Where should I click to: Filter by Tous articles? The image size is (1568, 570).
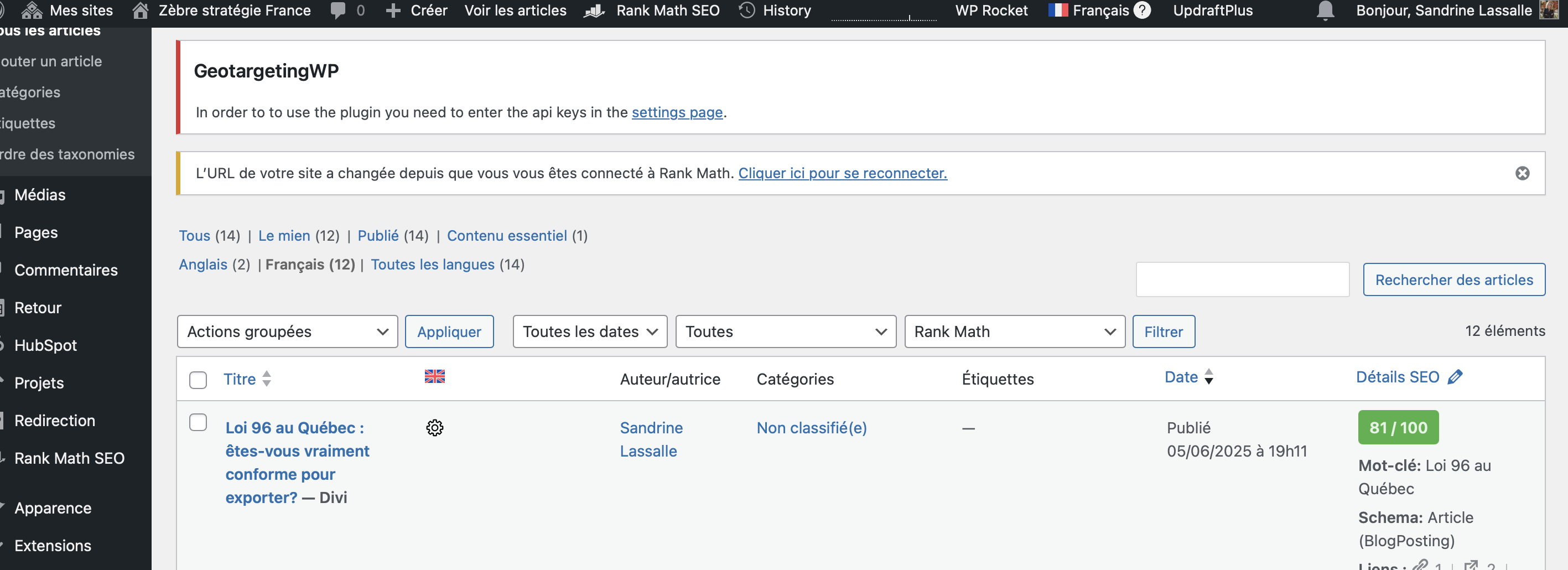click(194, 236)
